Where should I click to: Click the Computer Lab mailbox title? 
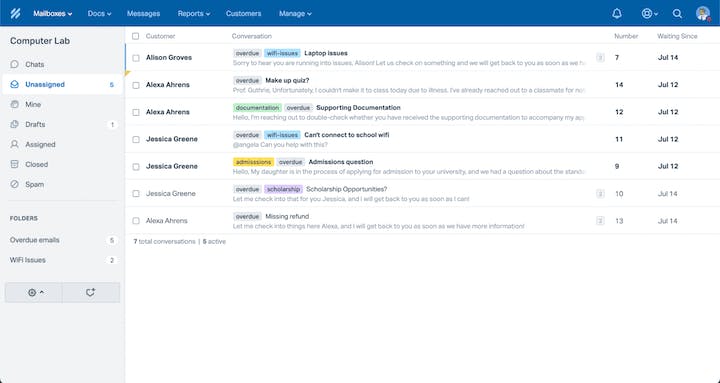click(40, 41)
